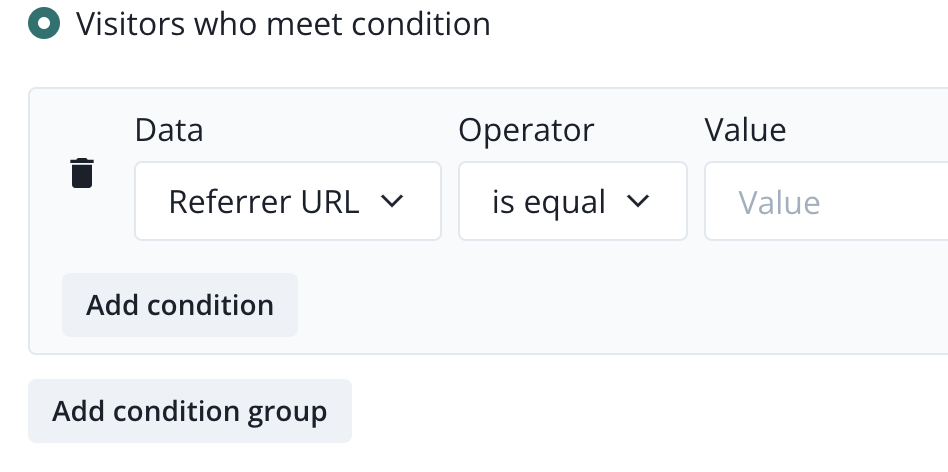
Task: Click the 'Referrer URL' text in the Data selector
Action: click(x=264, y=202)
